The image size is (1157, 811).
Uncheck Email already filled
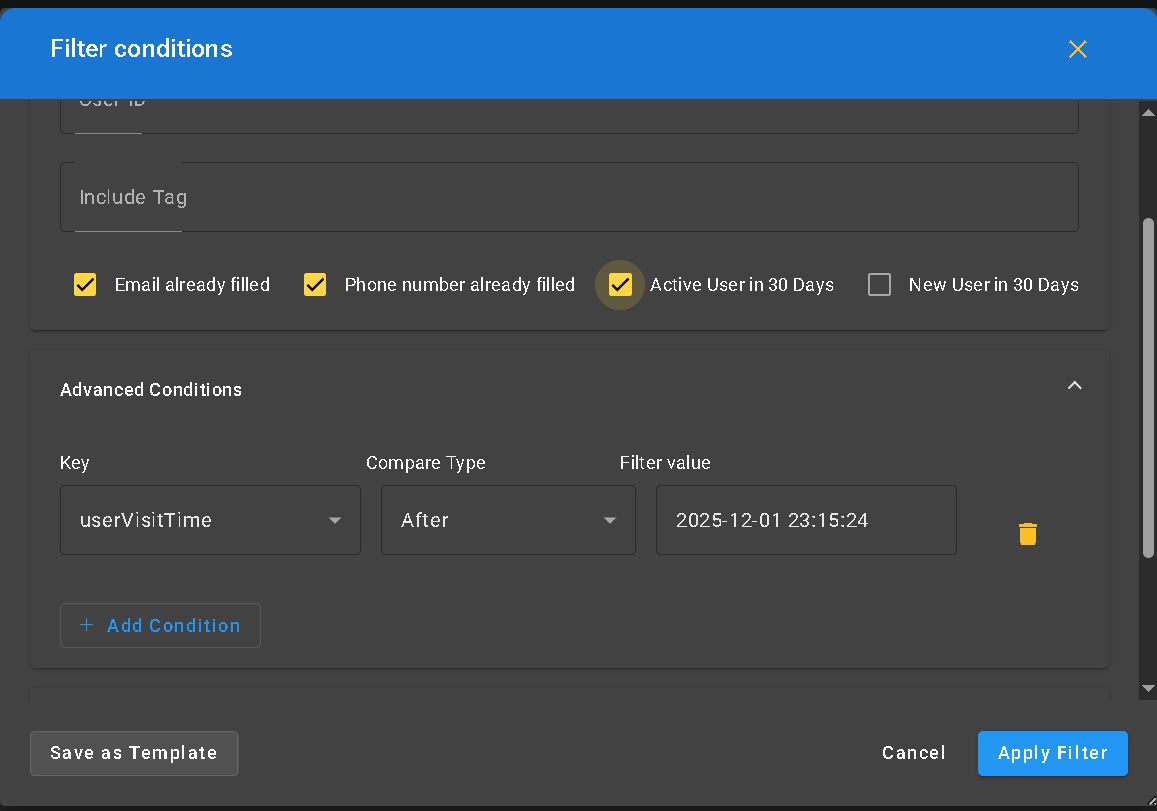coord(86,285)
